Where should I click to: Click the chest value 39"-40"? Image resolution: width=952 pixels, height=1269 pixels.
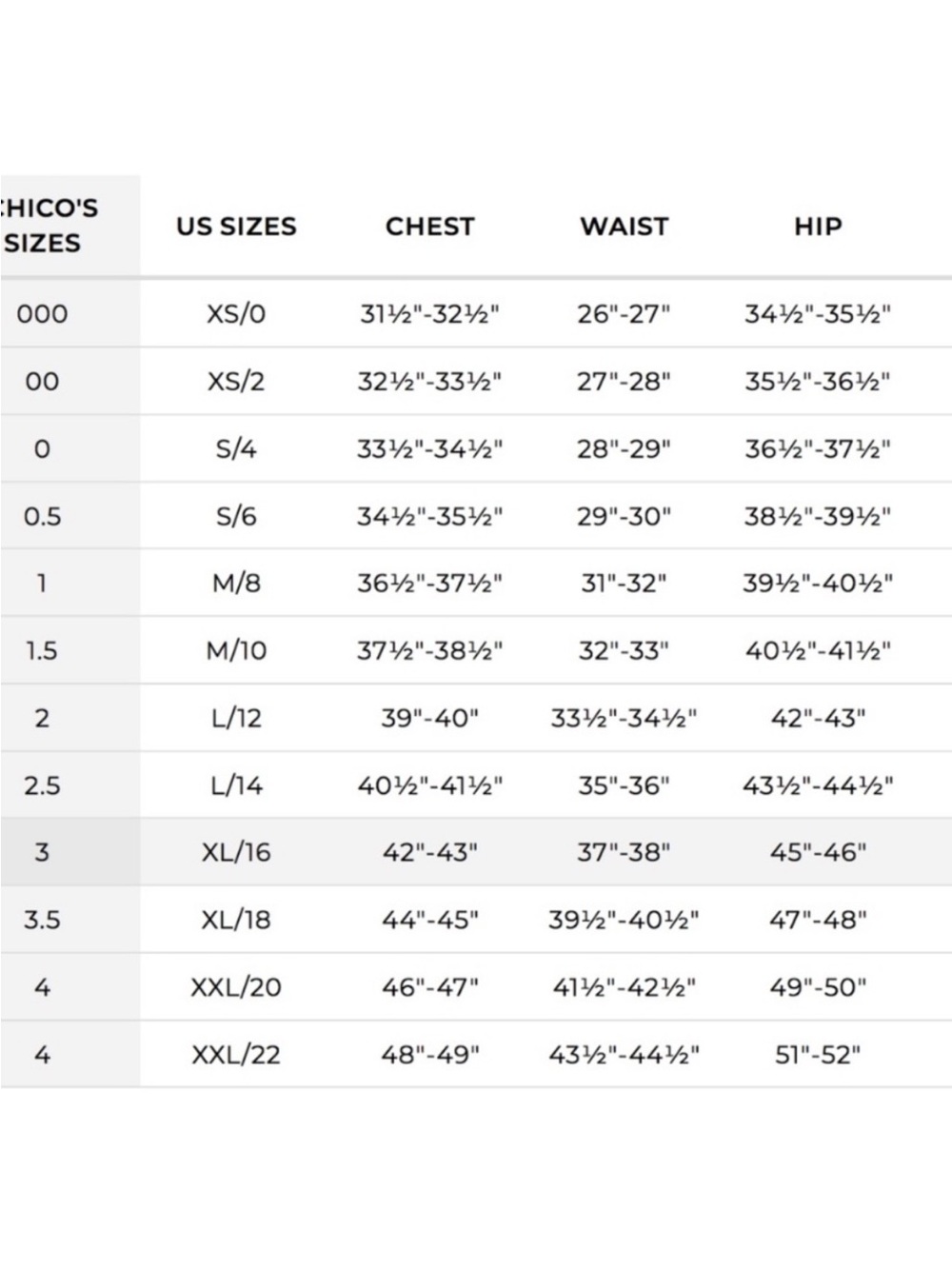tap(429, 718)
